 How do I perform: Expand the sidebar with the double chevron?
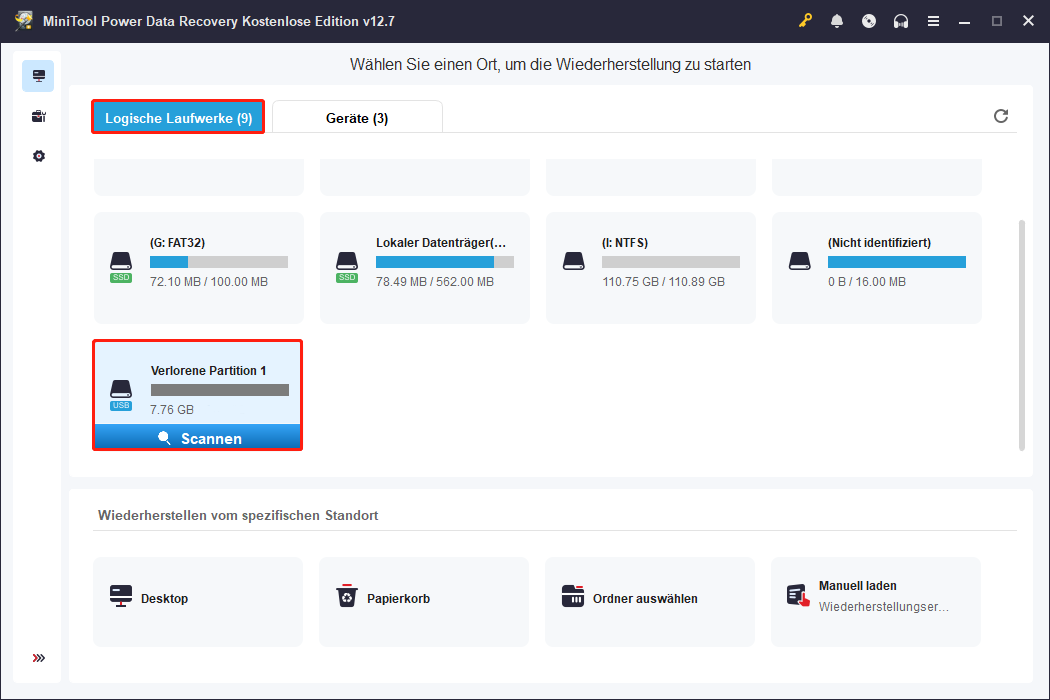(x=38, y=658)
